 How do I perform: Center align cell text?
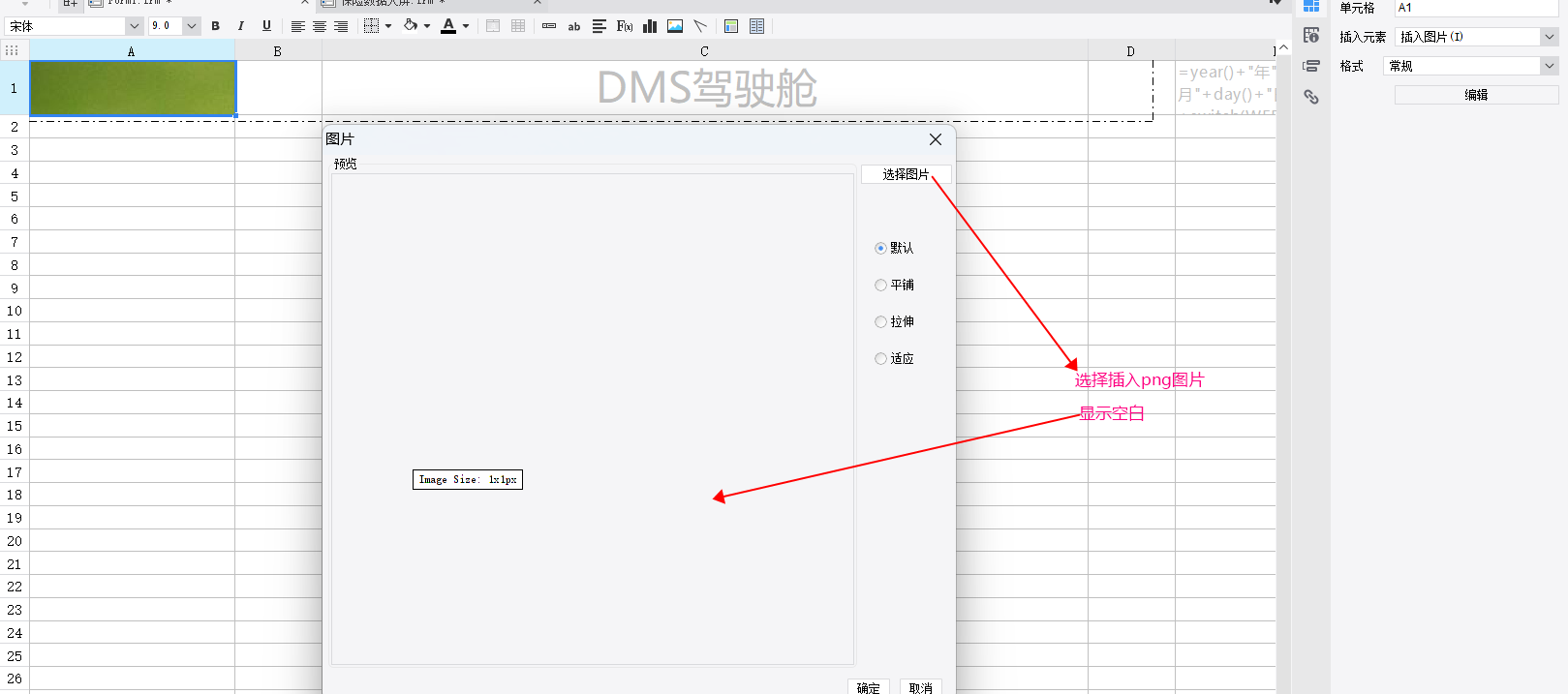[x=320, y=26]
